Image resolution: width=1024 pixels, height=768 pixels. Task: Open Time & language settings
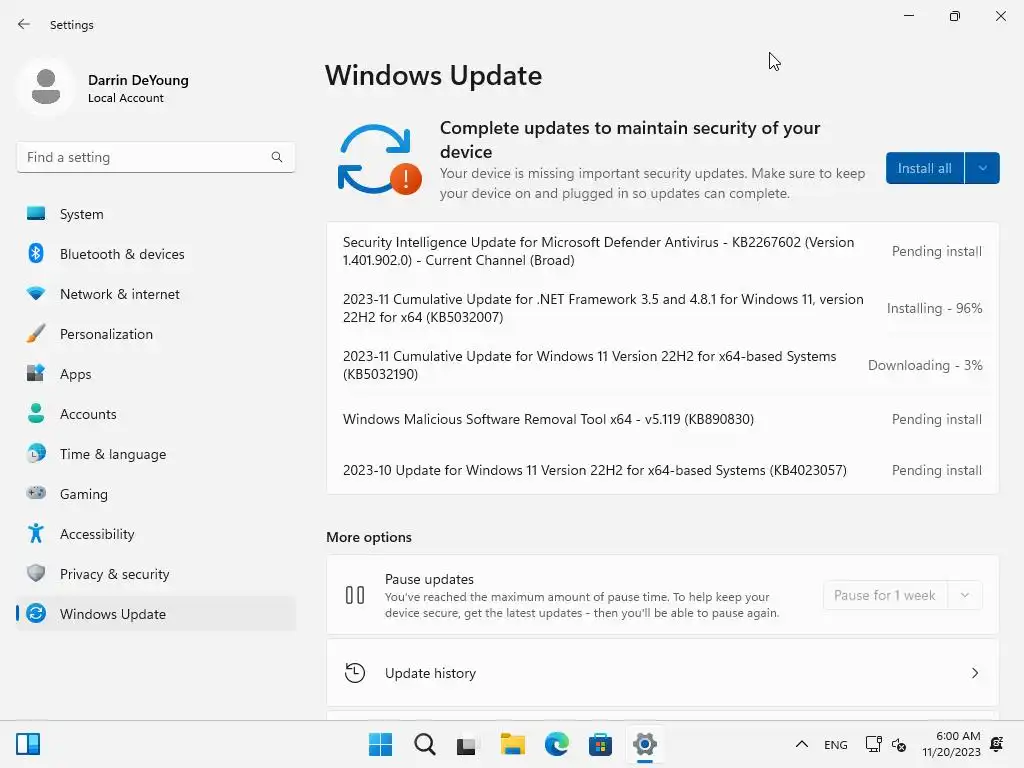pyautogui.click(x=155, y=453)
